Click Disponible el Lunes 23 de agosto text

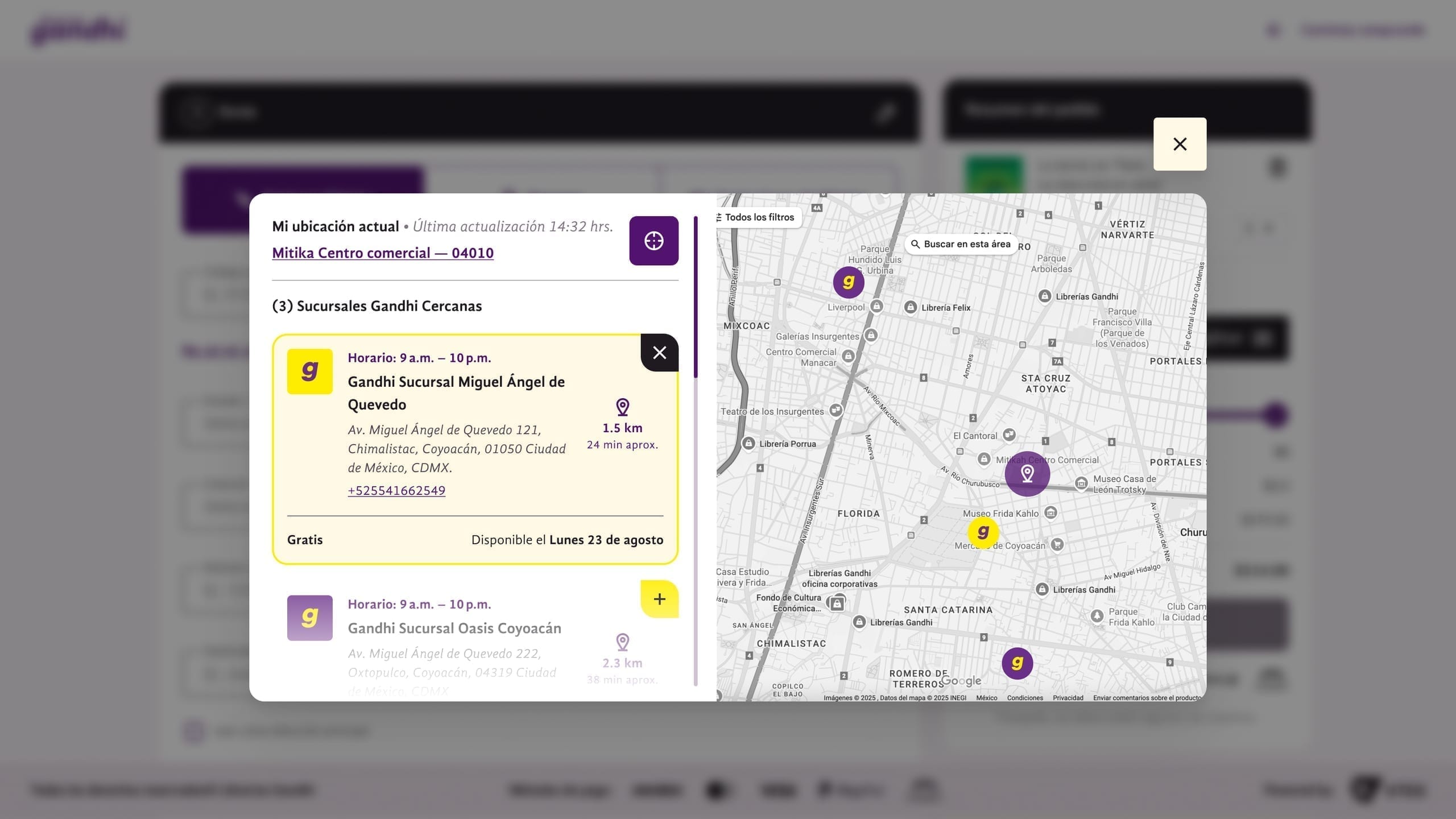pyautogui.click(x=567, y=540)
